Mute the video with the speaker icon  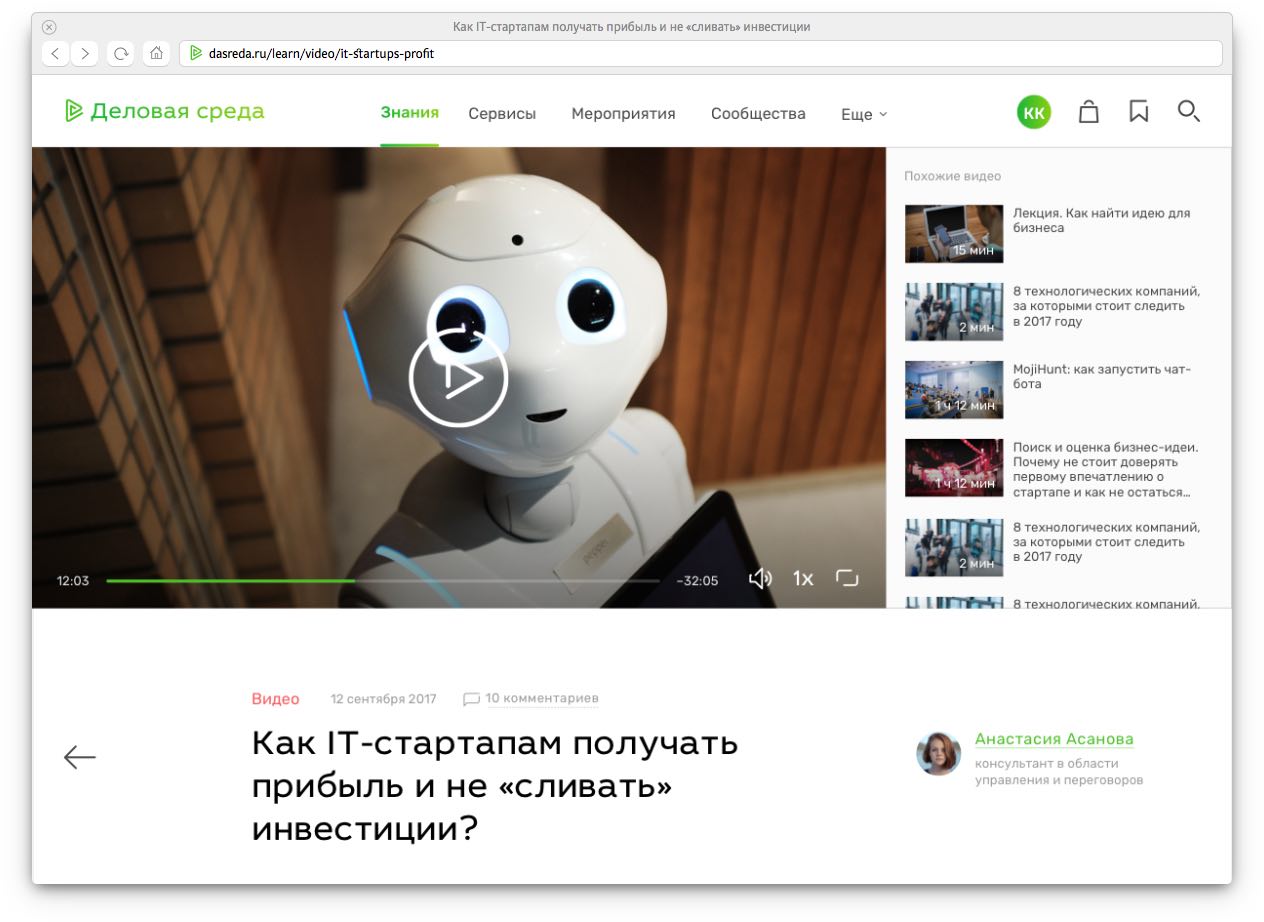[760, 579]
